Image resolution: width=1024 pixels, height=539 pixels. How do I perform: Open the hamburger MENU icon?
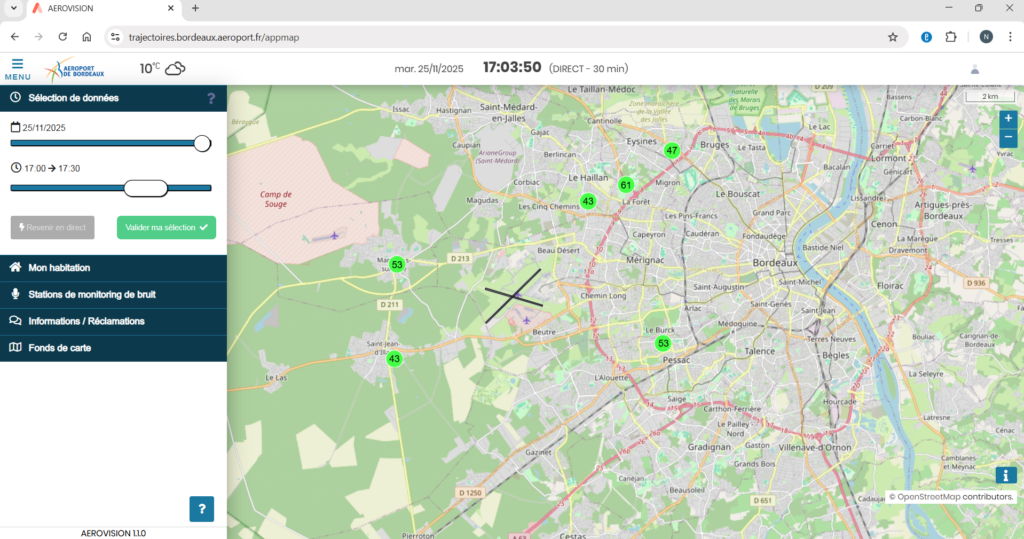[17, 68]
